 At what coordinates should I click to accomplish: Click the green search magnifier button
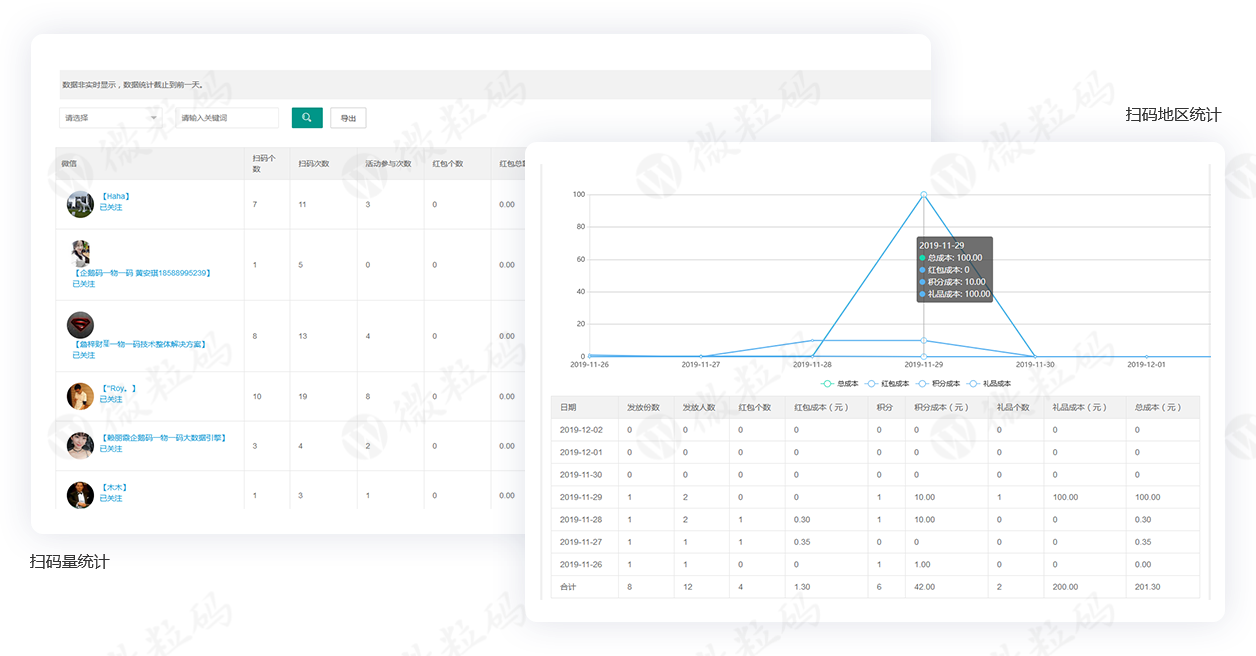point(307,118)
